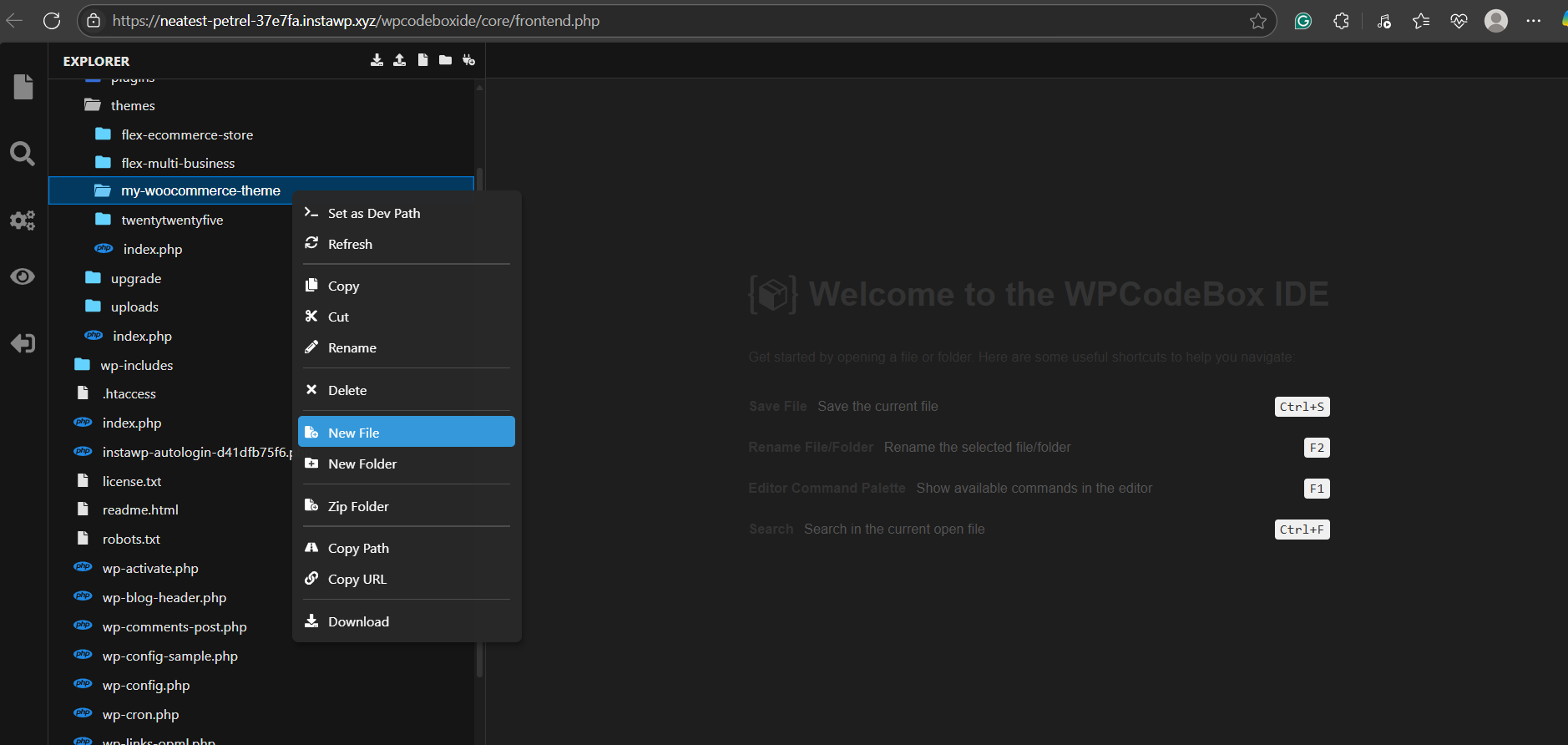Click the Ctrl+F shortcut key badge

tap(1302, 530)
